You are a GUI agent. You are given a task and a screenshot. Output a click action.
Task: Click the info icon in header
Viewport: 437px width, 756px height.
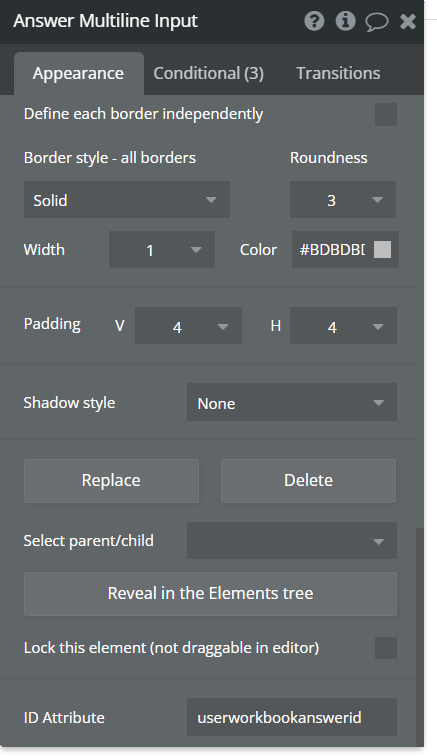(345, 21)
